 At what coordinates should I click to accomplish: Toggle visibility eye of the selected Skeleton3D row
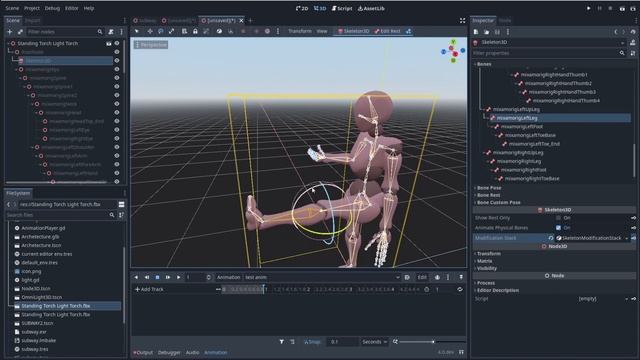click(x=117, y=60)
